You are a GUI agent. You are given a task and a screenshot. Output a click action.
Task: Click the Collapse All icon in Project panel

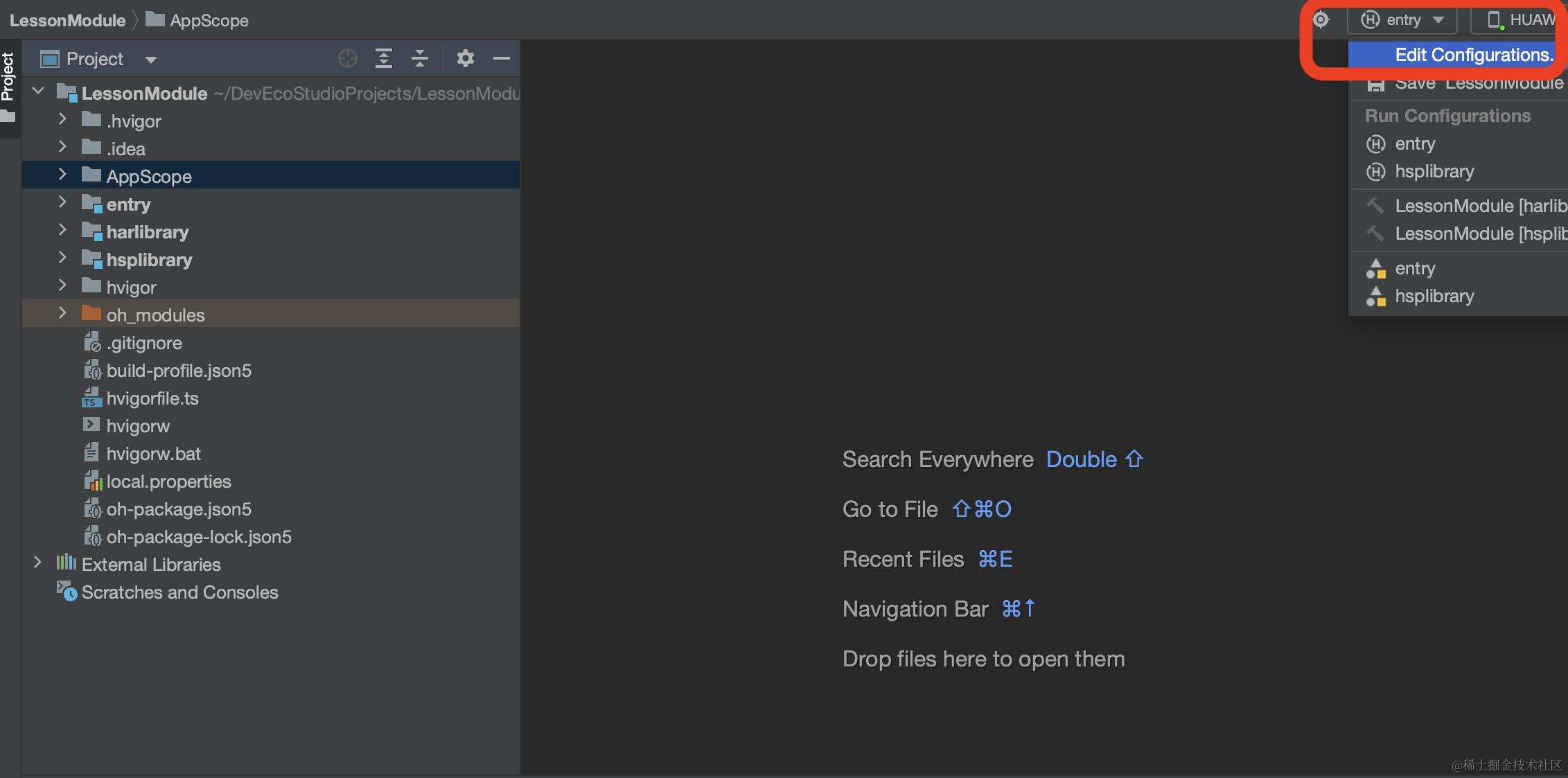(x=419, y=59)
